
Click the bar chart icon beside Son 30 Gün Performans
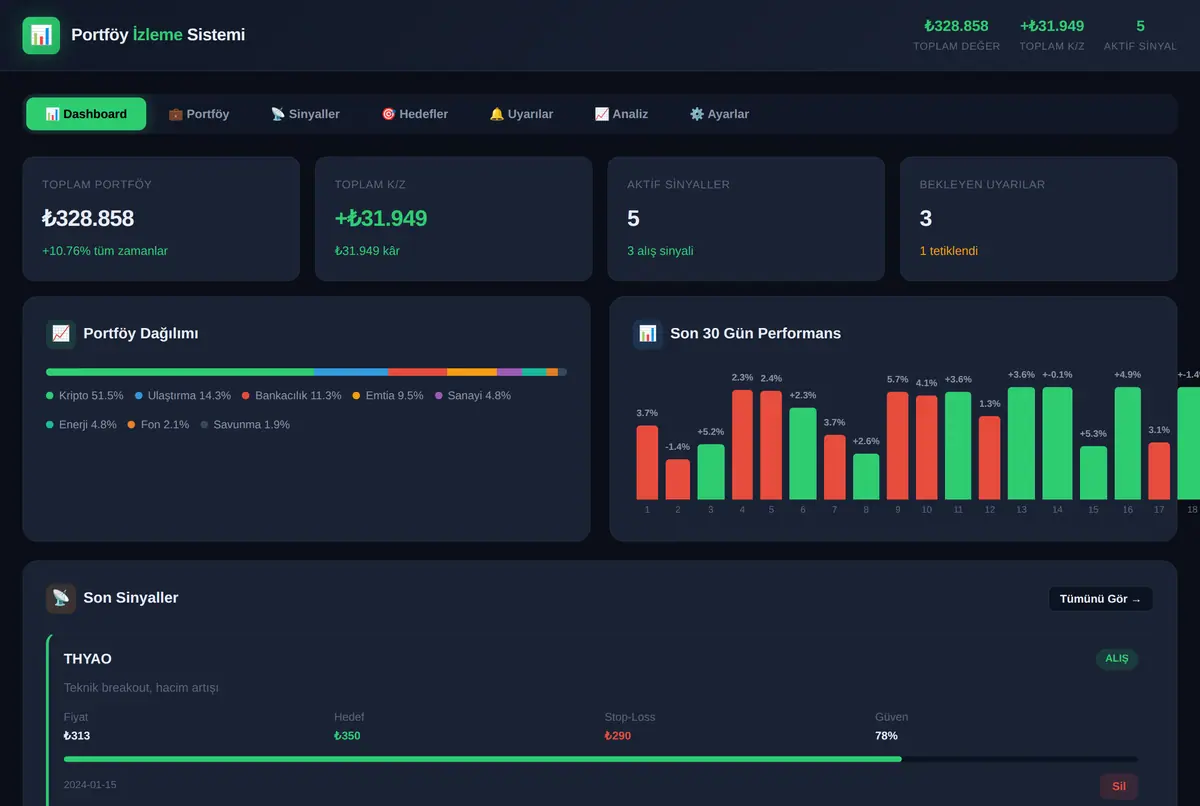coord(648,334)
